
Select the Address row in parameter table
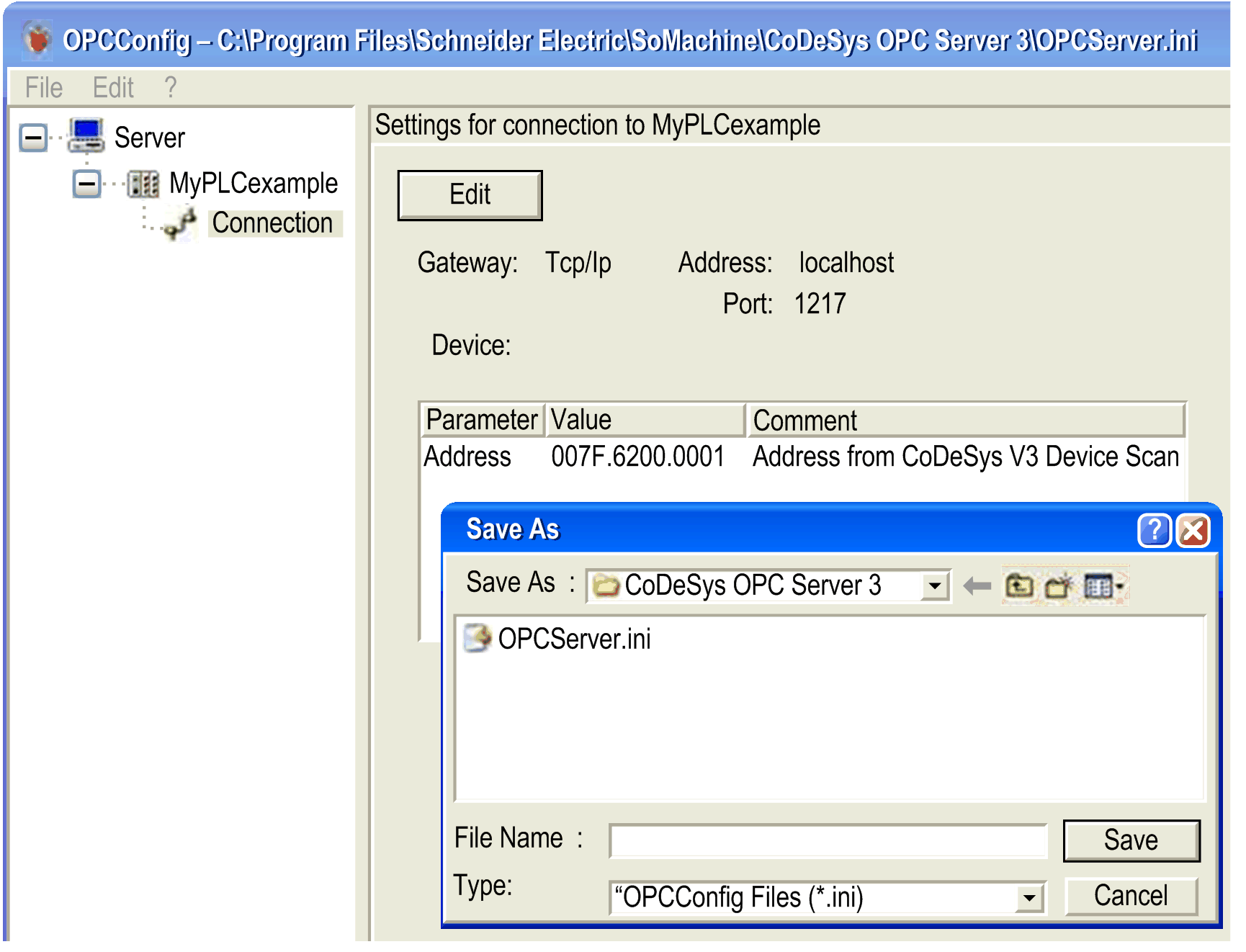[x=467, y=457]
